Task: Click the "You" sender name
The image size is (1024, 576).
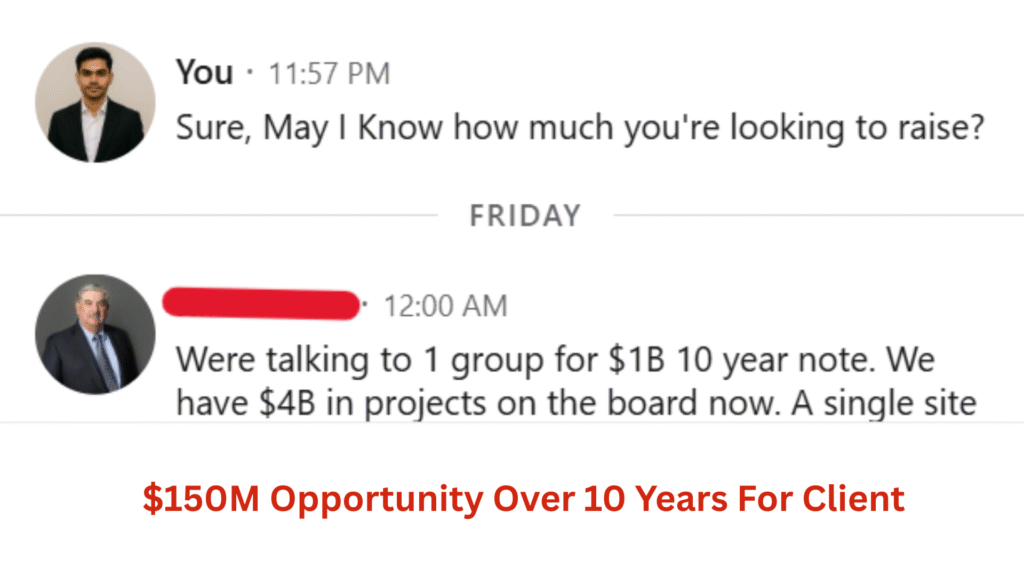Action: click(x=204, y=73)
